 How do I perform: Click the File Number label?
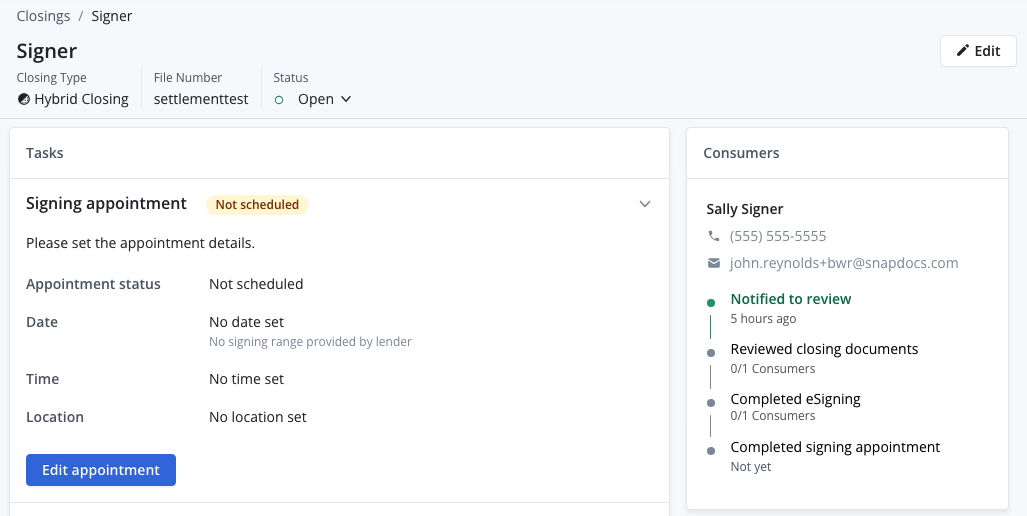click(x=188, y=78)
